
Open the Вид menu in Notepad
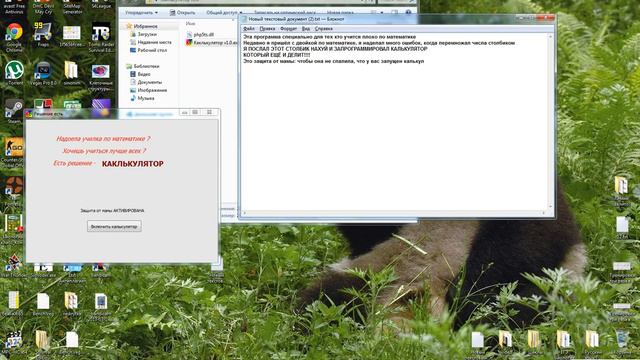[306, 29]
